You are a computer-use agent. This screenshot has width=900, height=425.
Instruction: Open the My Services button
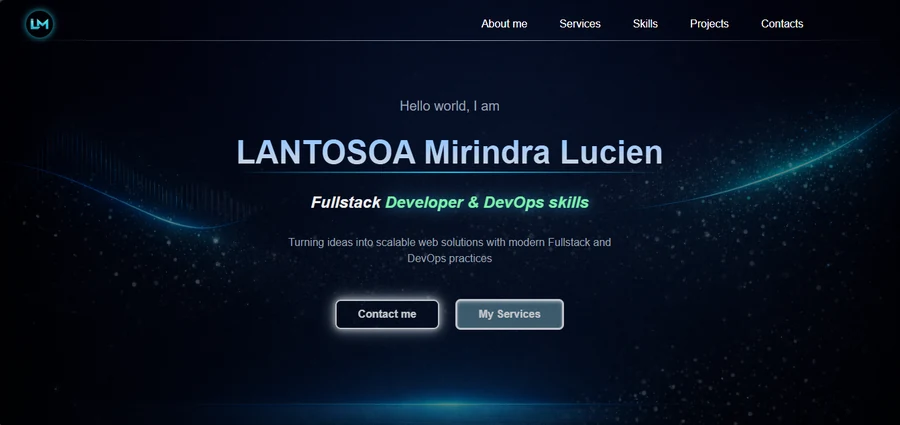pyautogui.click(x=509, y=314)
